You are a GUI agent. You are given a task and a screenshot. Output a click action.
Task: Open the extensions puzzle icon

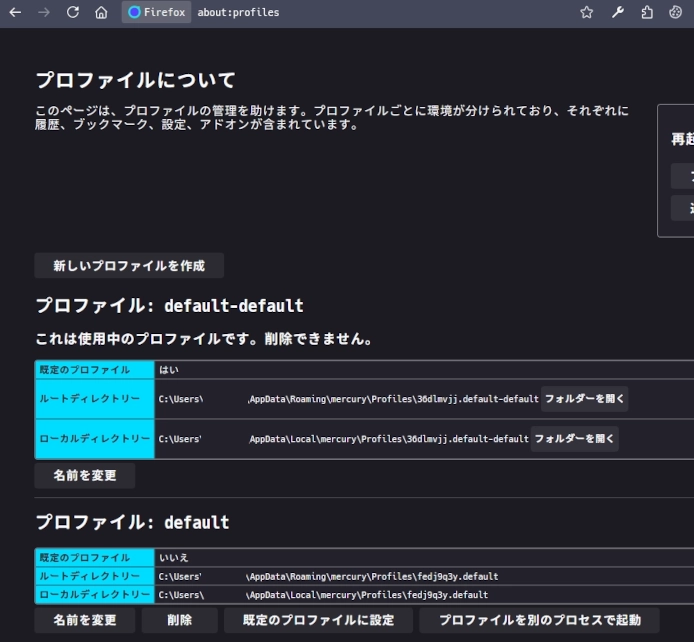(647, 12)
